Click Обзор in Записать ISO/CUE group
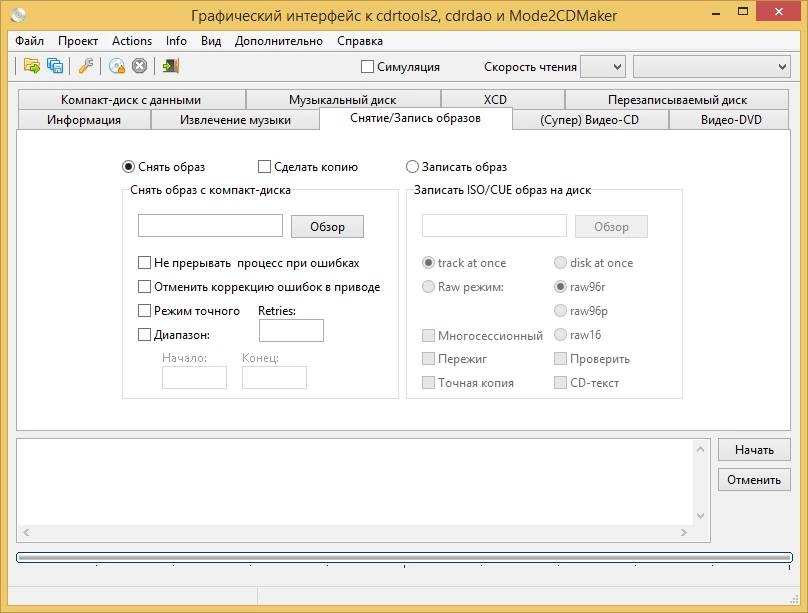The width and height of the screenshot is (808, 613). tap(611, 227)
